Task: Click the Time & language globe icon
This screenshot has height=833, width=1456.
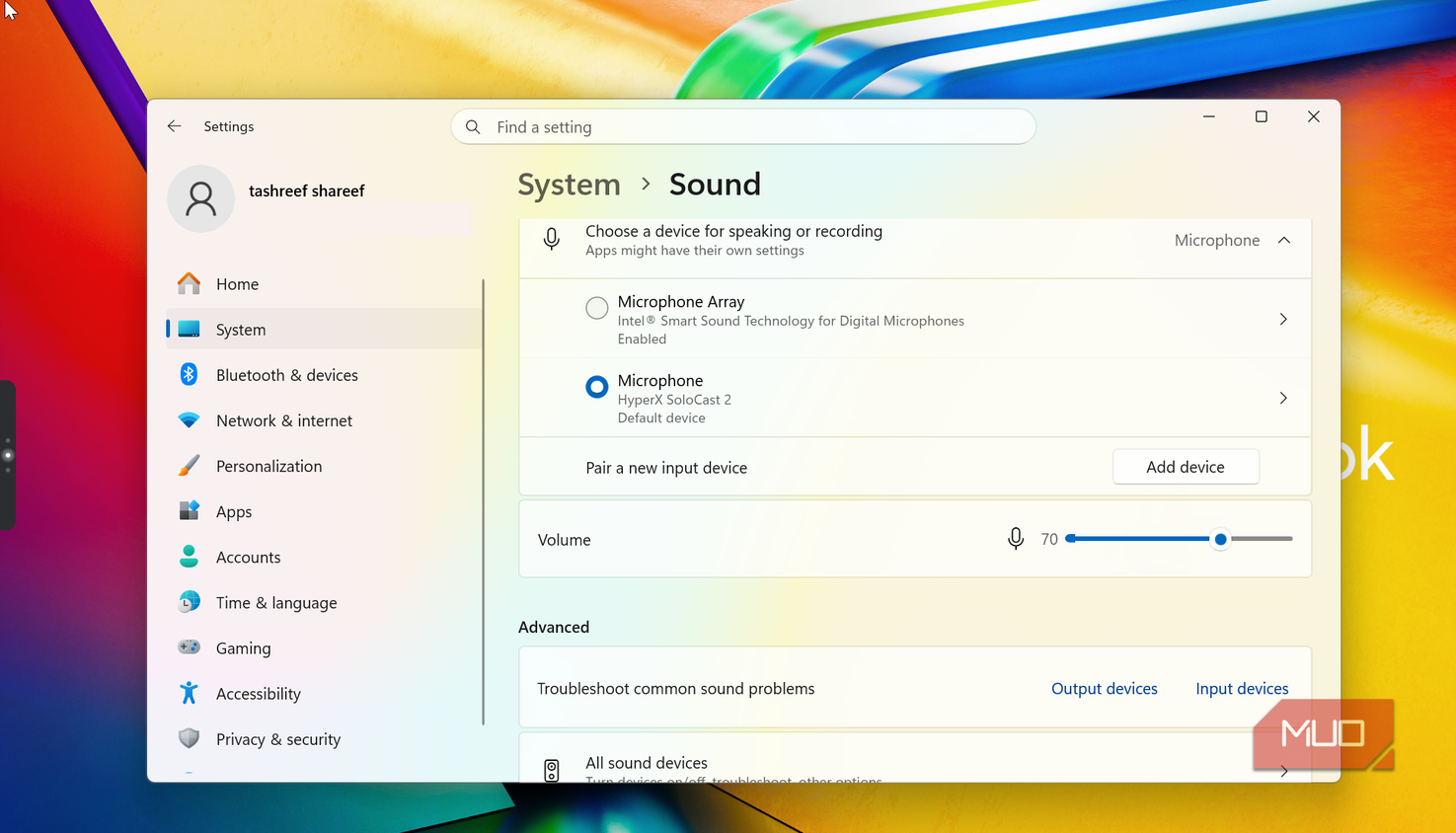Action: (189, 602)
